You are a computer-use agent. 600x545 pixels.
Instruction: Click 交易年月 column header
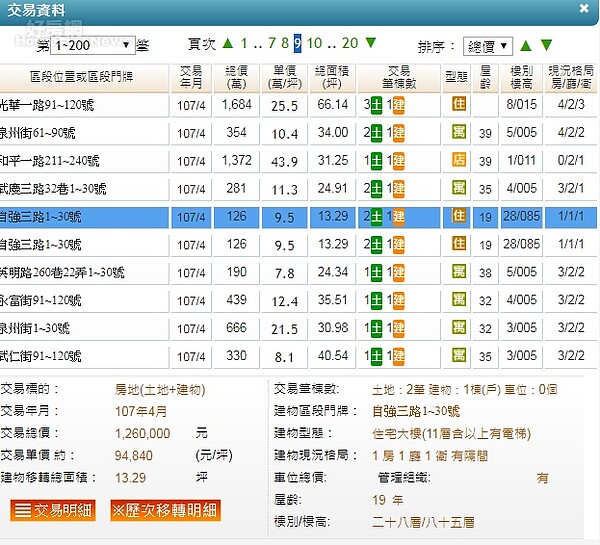pos(191,77)
